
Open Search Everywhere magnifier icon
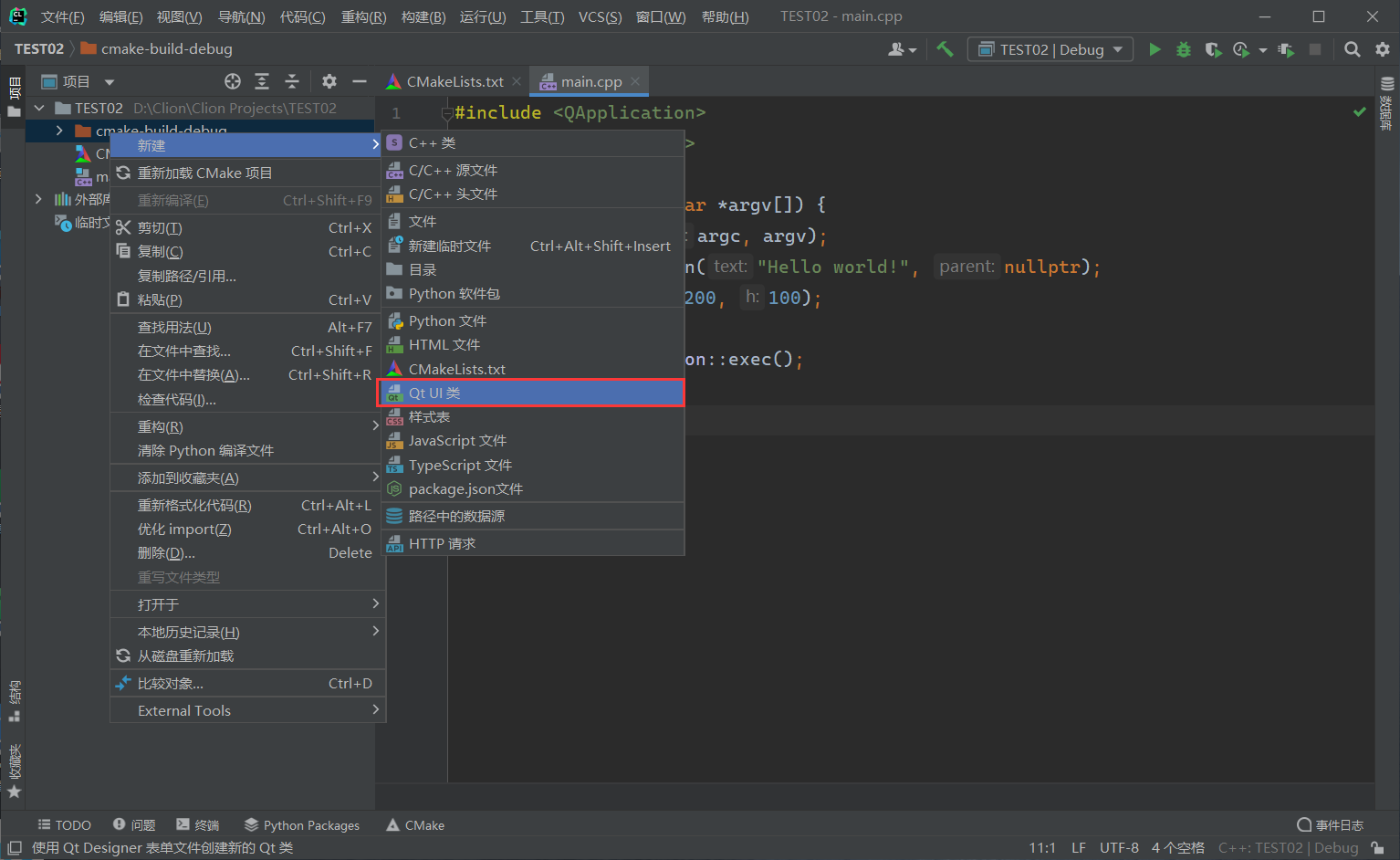[1352, 48]
